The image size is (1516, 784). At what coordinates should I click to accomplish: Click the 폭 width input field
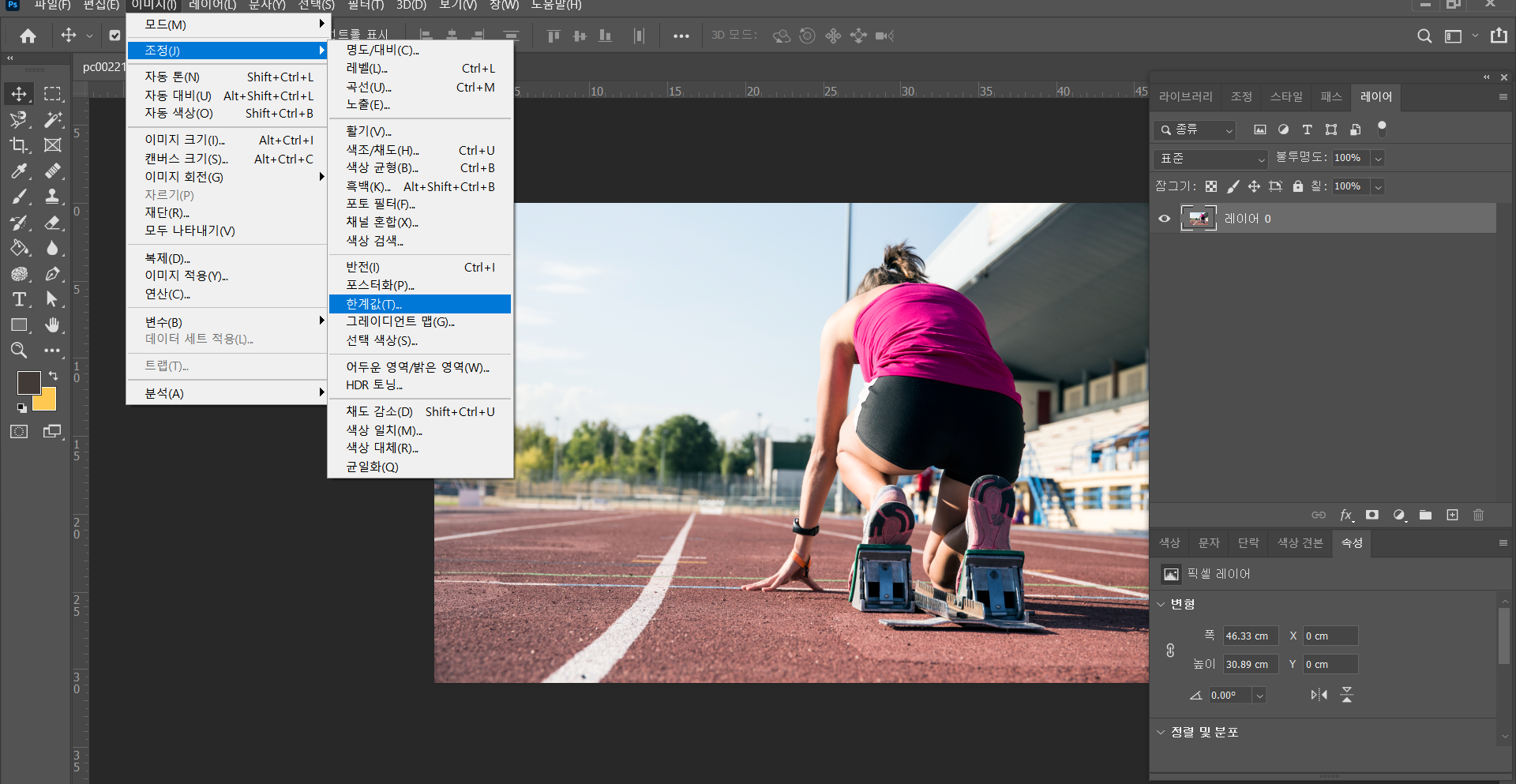pos(1249,636)
